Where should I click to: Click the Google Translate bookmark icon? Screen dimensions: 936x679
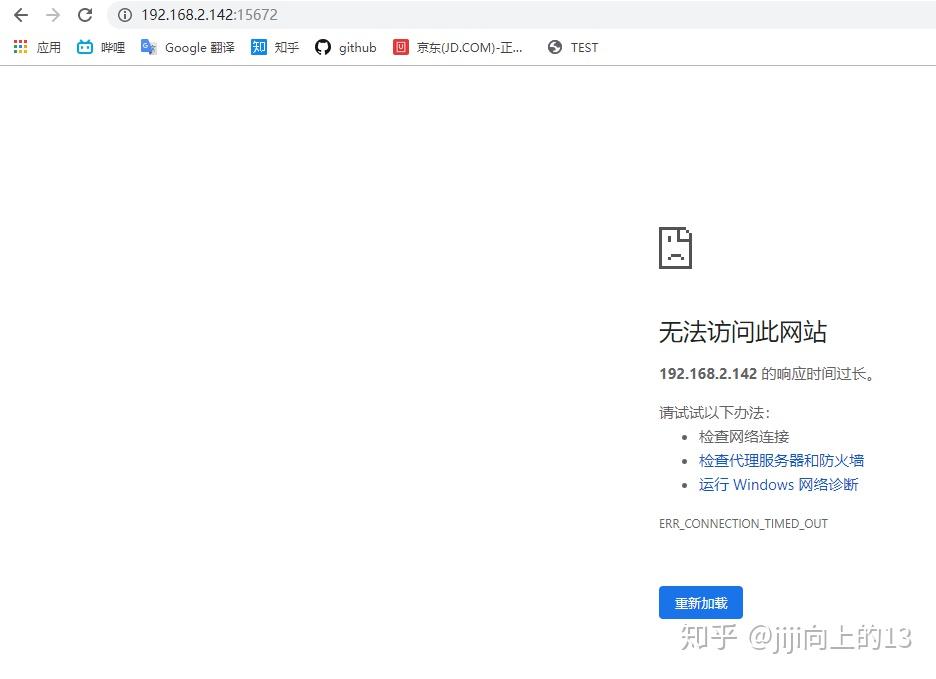(x=148, y=47)
